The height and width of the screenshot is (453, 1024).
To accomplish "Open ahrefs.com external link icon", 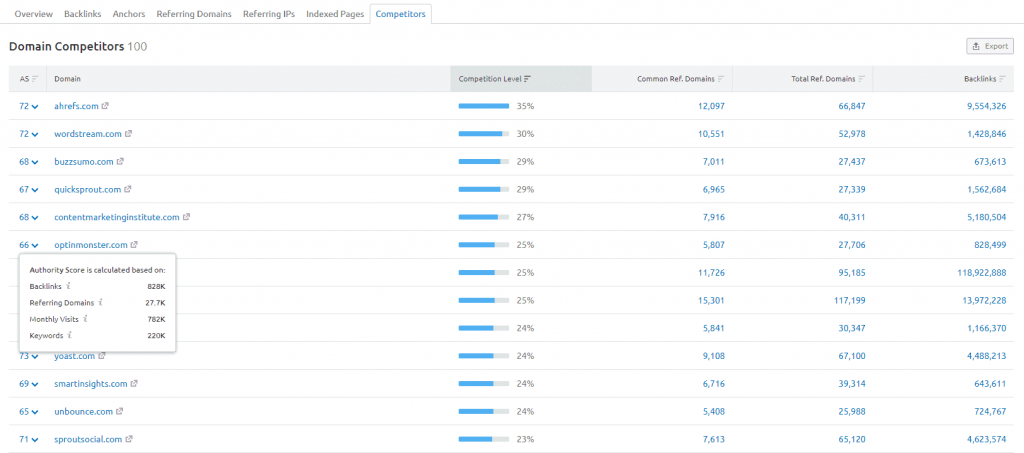I will pyautogui.click(x=105, y=106).
